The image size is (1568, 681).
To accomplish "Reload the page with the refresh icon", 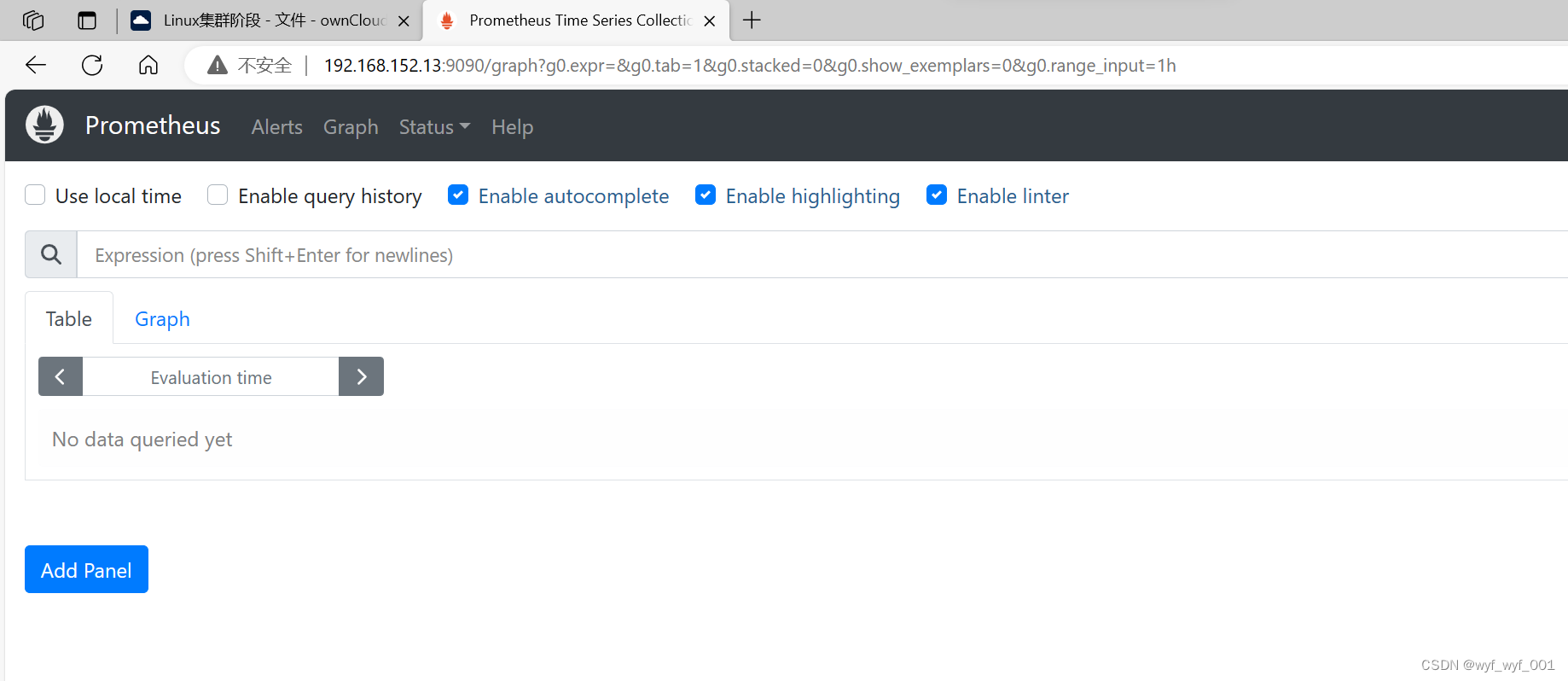I will (x=92, y=65).
